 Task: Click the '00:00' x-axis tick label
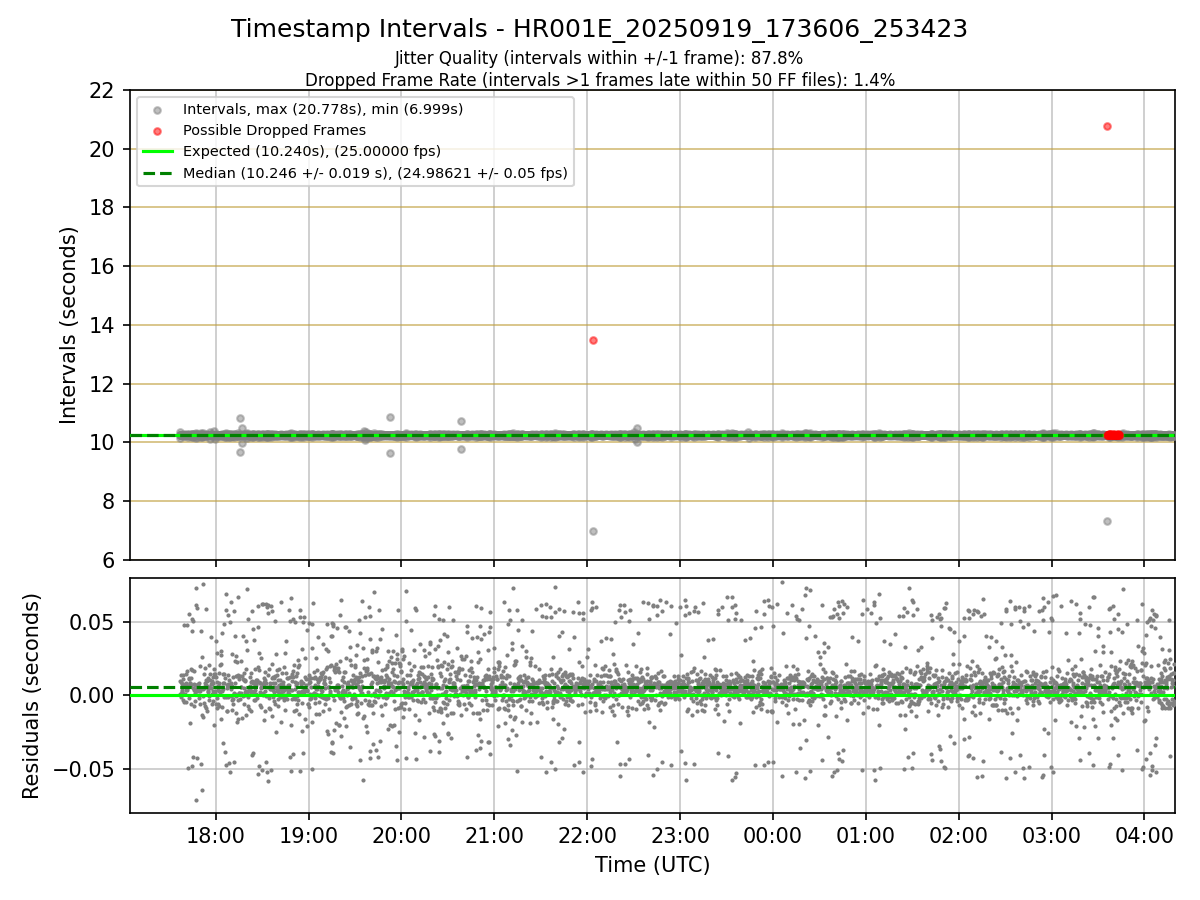(773, 834)
